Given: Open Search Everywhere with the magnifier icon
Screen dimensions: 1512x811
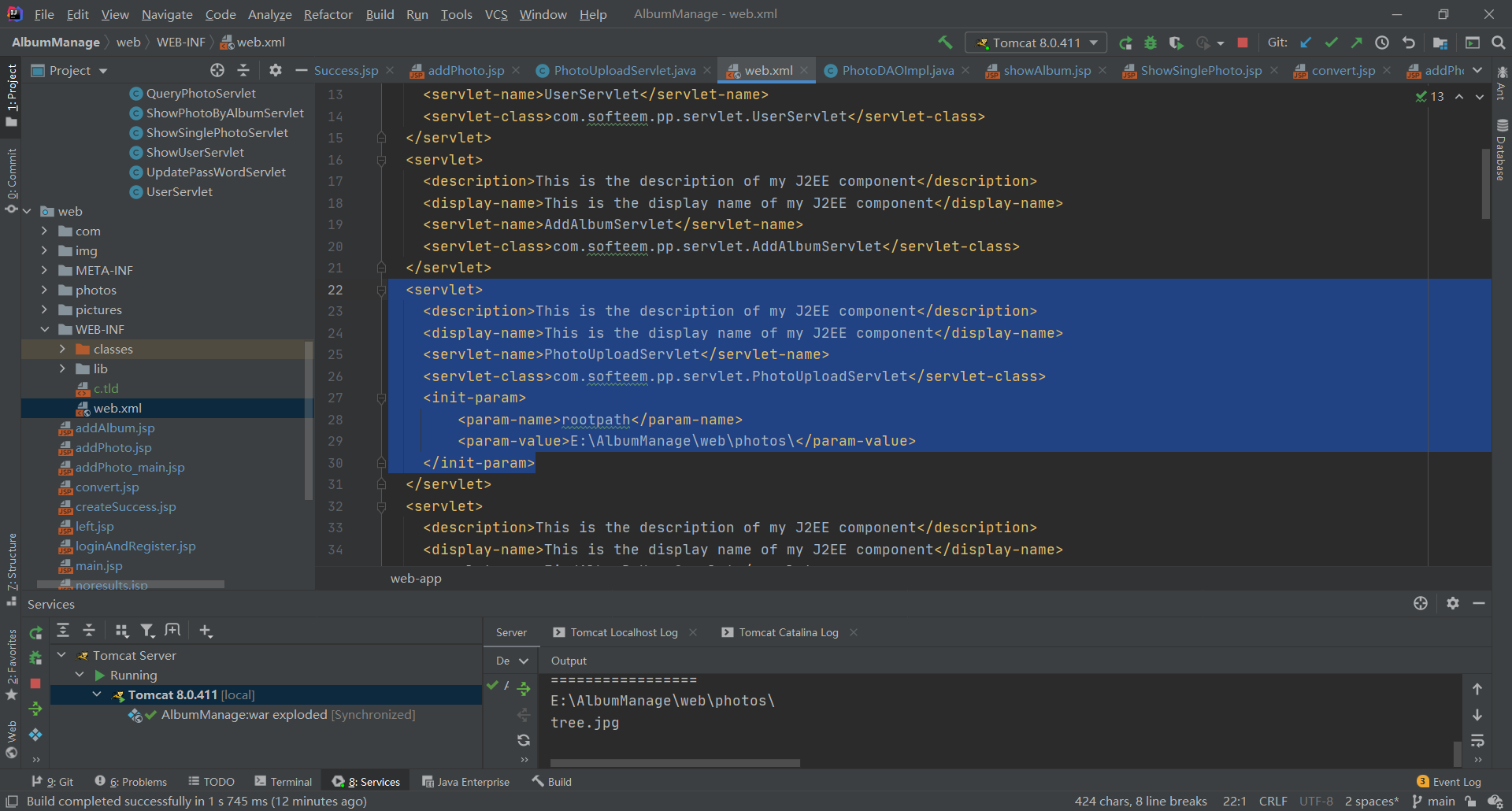Looking at the screenshot, I should tap(1499, 43).
